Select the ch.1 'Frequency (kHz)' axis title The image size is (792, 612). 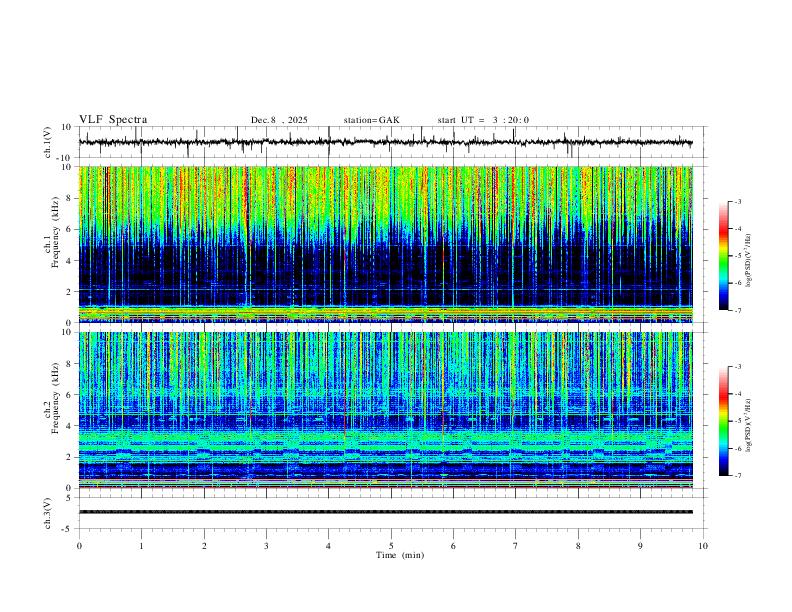55,232
